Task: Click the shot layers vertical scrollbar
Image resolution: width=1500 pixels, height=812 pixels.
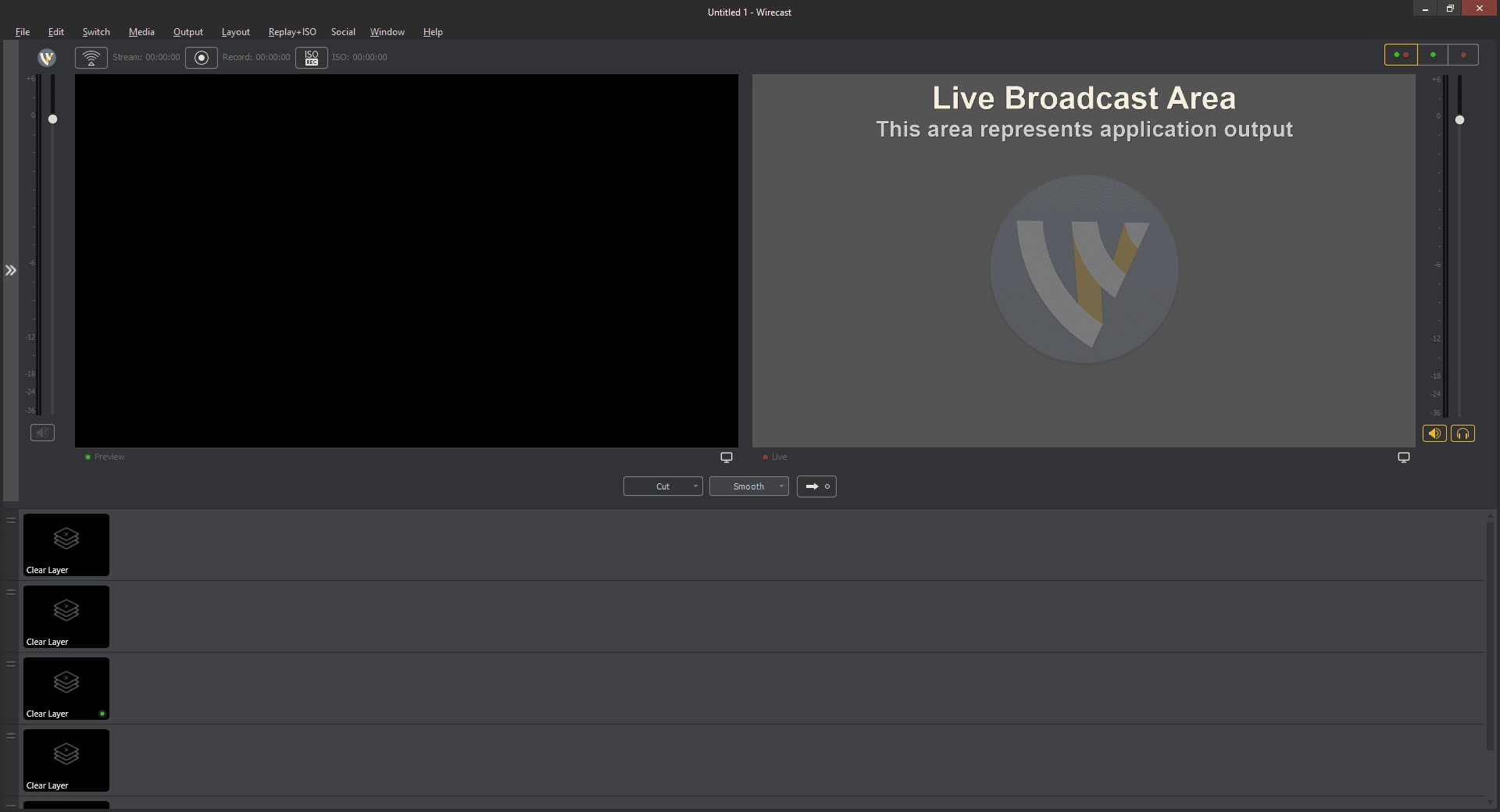Action: [1490, 636]
